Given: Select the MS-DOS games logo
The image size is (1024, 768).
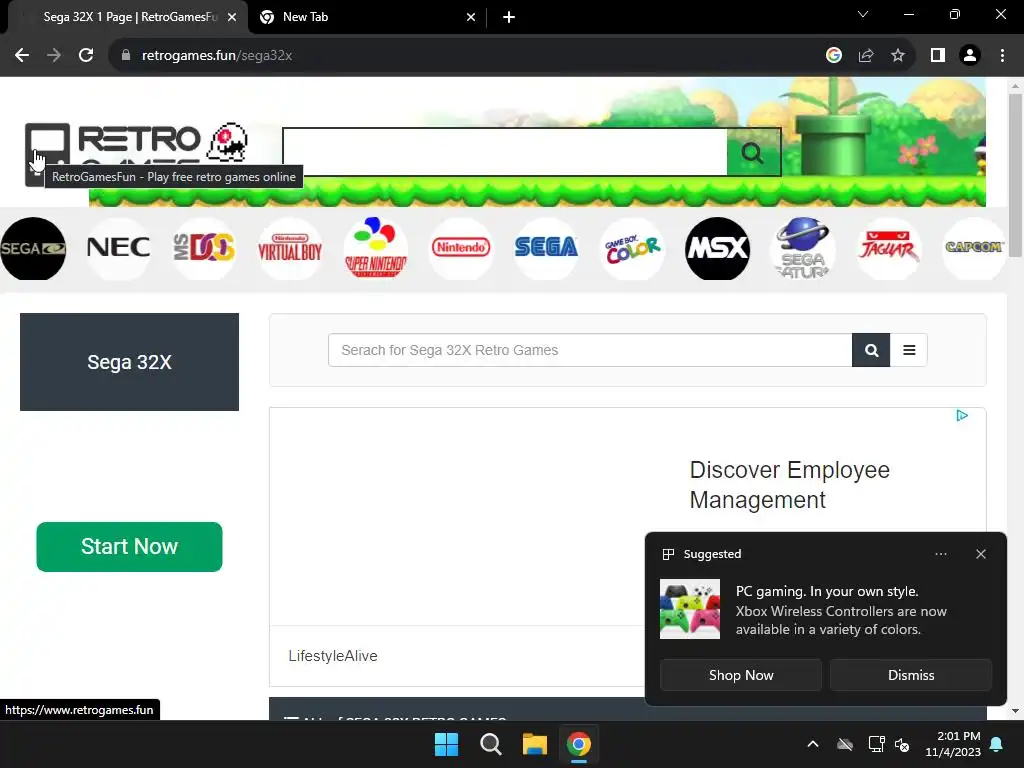Looking at the screenshot, I should tap(204, 249).
